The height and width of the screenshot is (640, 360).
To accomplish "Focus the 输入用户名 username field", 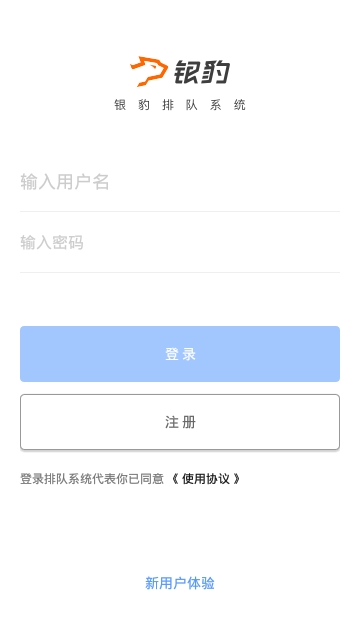I will tap(180, 182).
